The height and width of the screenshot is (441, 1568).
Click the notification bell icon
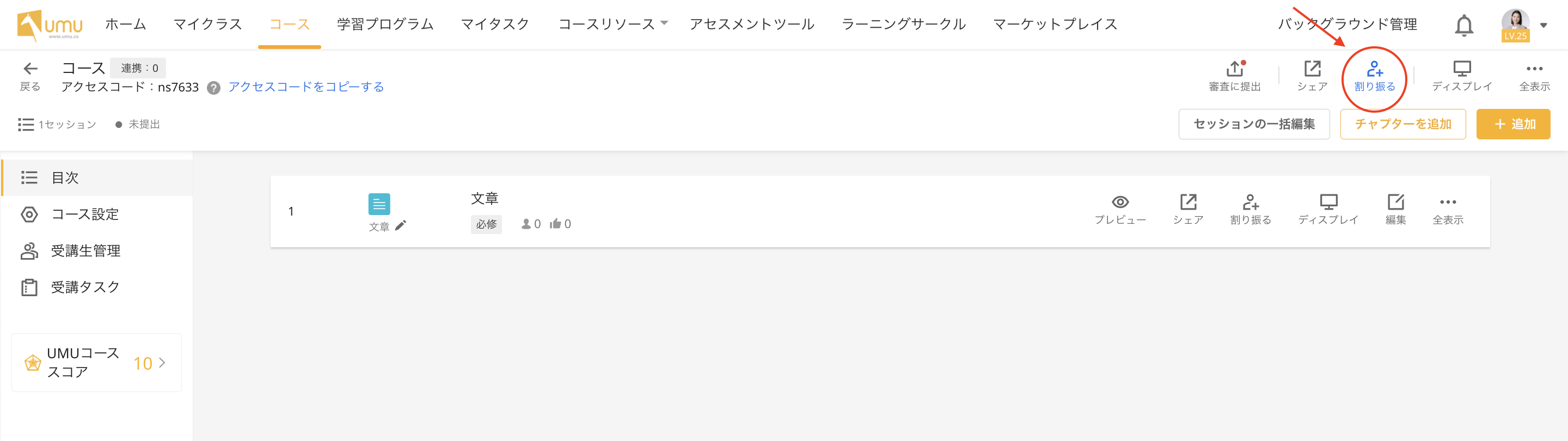(x=1464, y=26)
